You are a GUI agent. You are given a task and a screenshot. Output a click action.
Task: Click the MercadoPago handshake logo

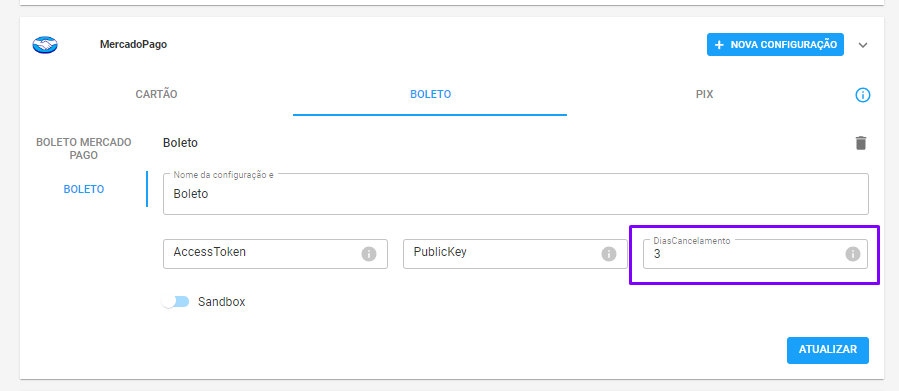[x=45, y=45]
